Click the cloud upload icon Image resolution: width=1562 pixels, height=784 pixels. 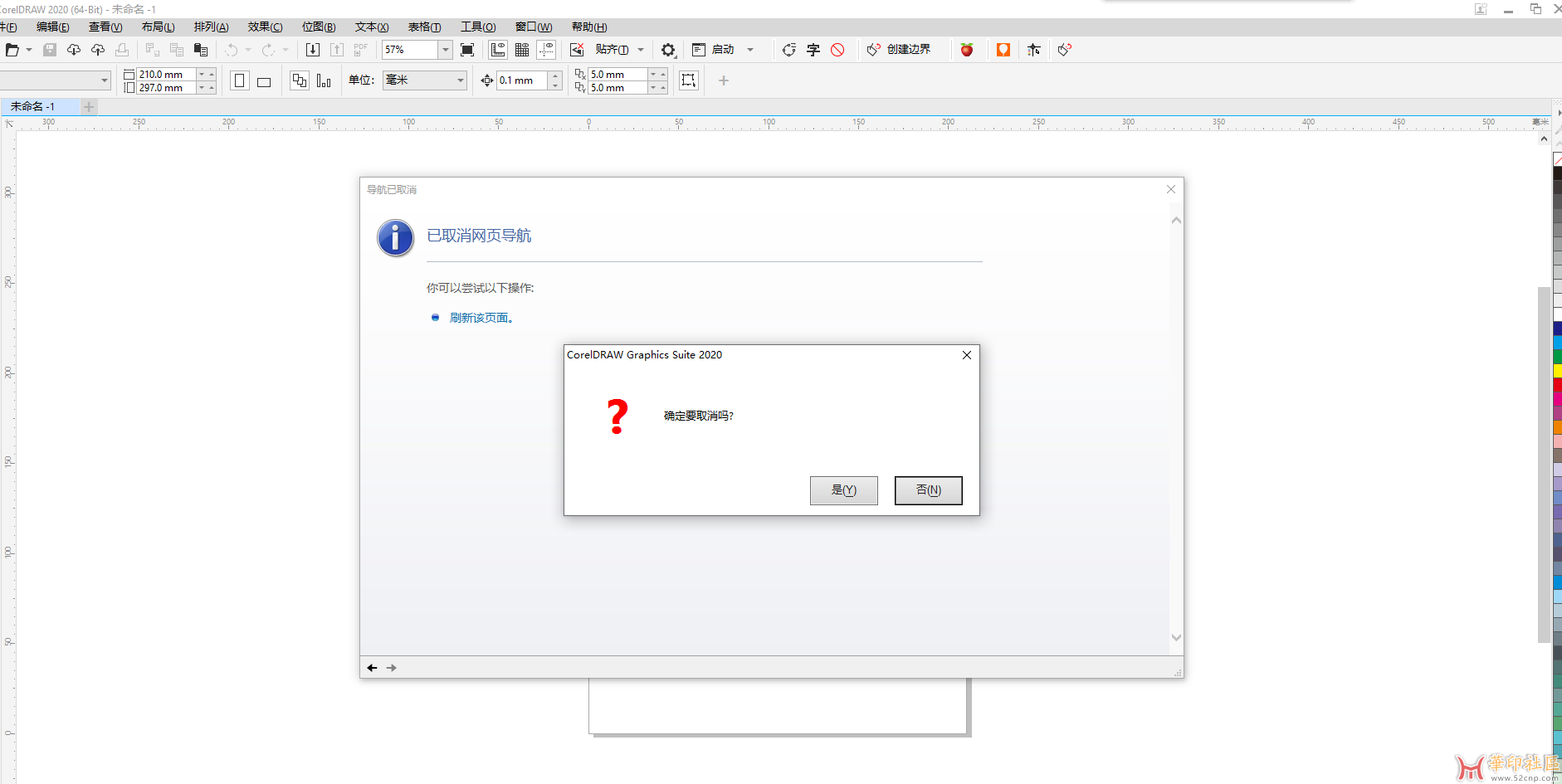[98, 50]
